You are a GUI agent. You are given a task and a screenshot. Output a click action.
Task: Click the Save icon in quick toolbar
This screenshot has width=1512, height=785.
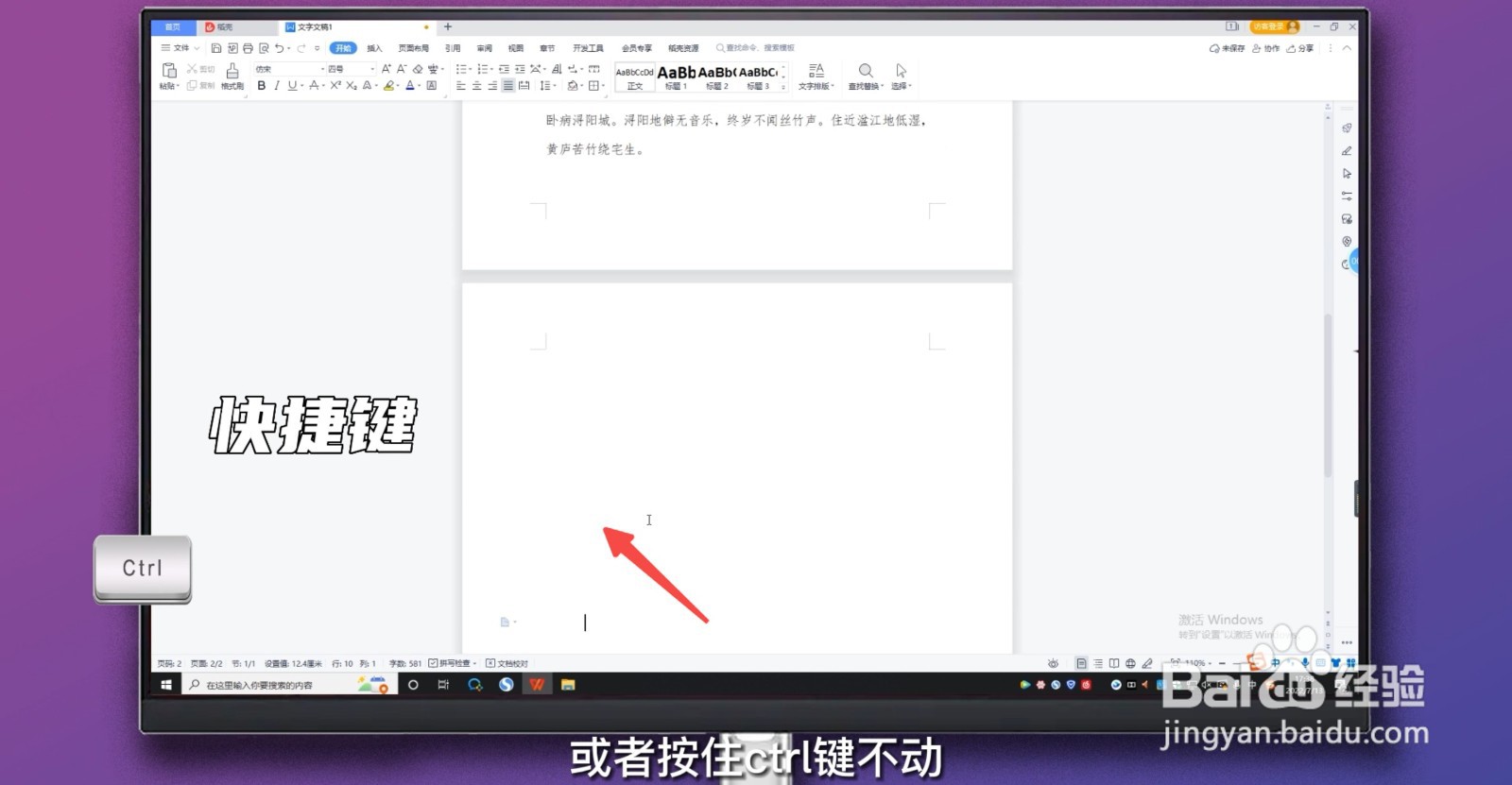coord(216,48)
